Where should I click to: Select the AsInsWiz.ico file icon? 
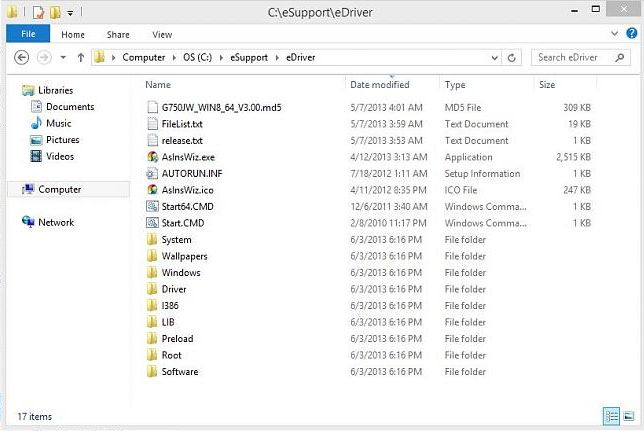pos(152,190)
